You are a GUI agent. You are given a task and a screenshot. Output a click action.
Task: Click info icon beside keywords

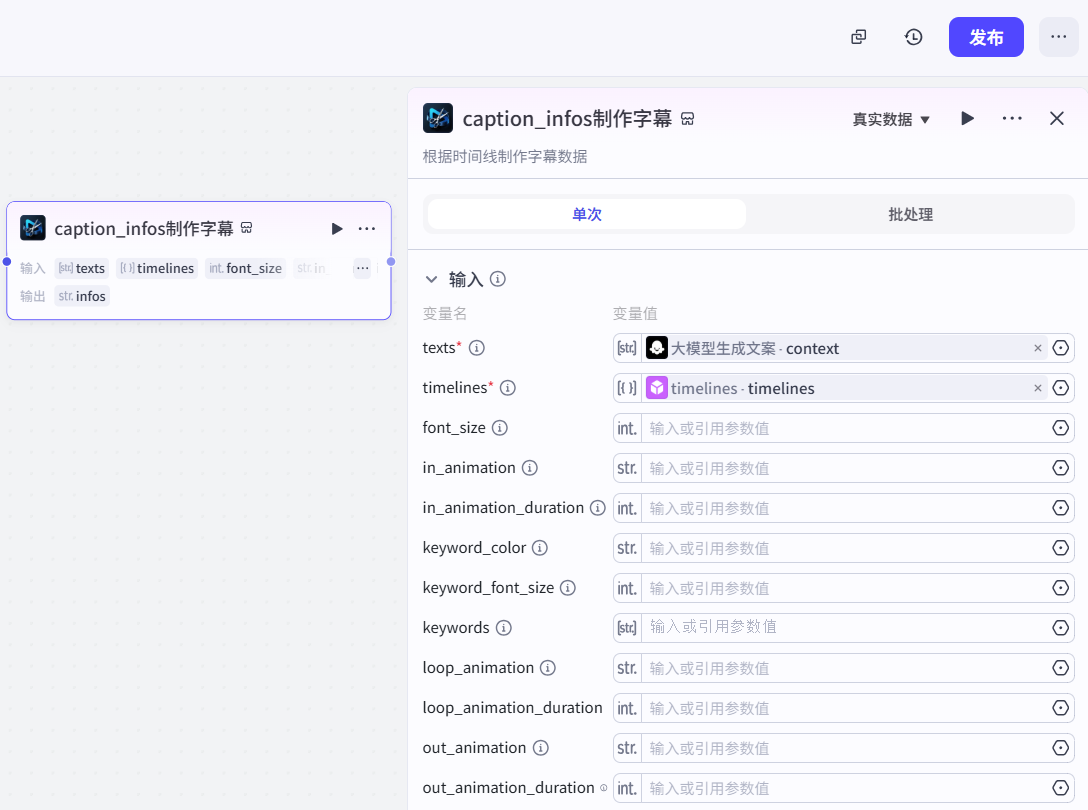[x=504, y=627]
